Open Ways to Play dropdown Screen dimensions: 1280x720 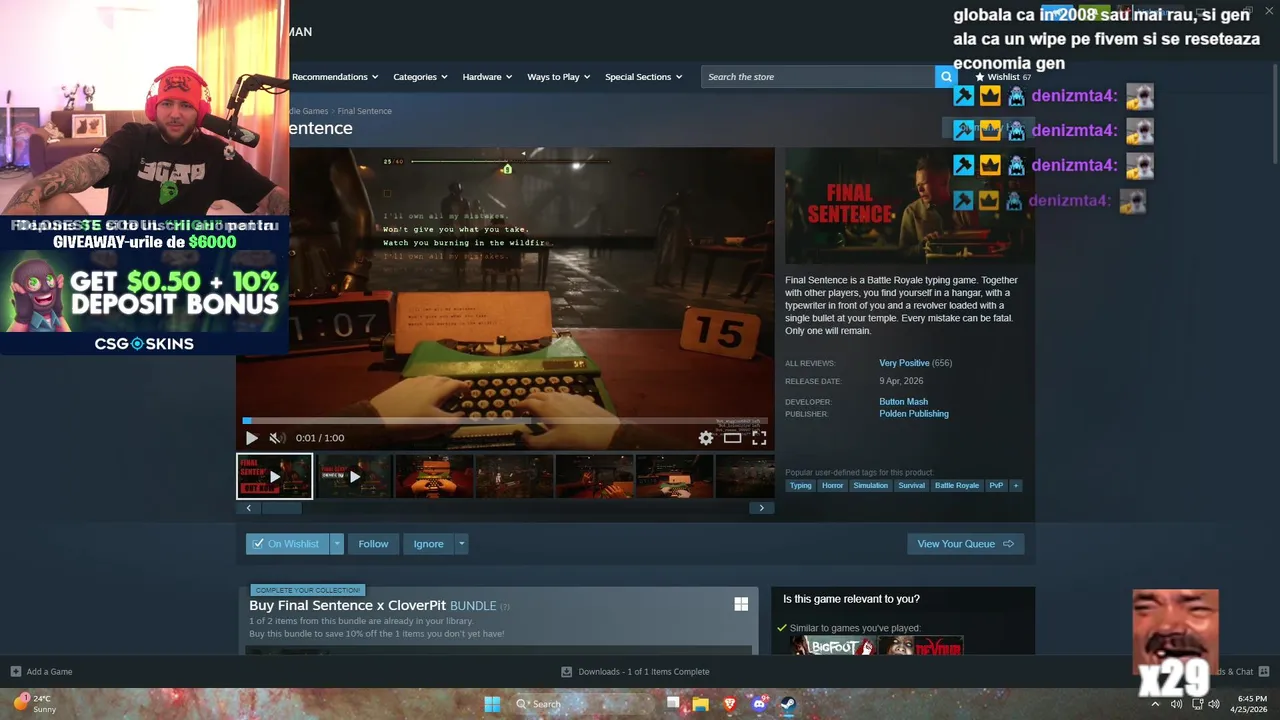(559, 77)
